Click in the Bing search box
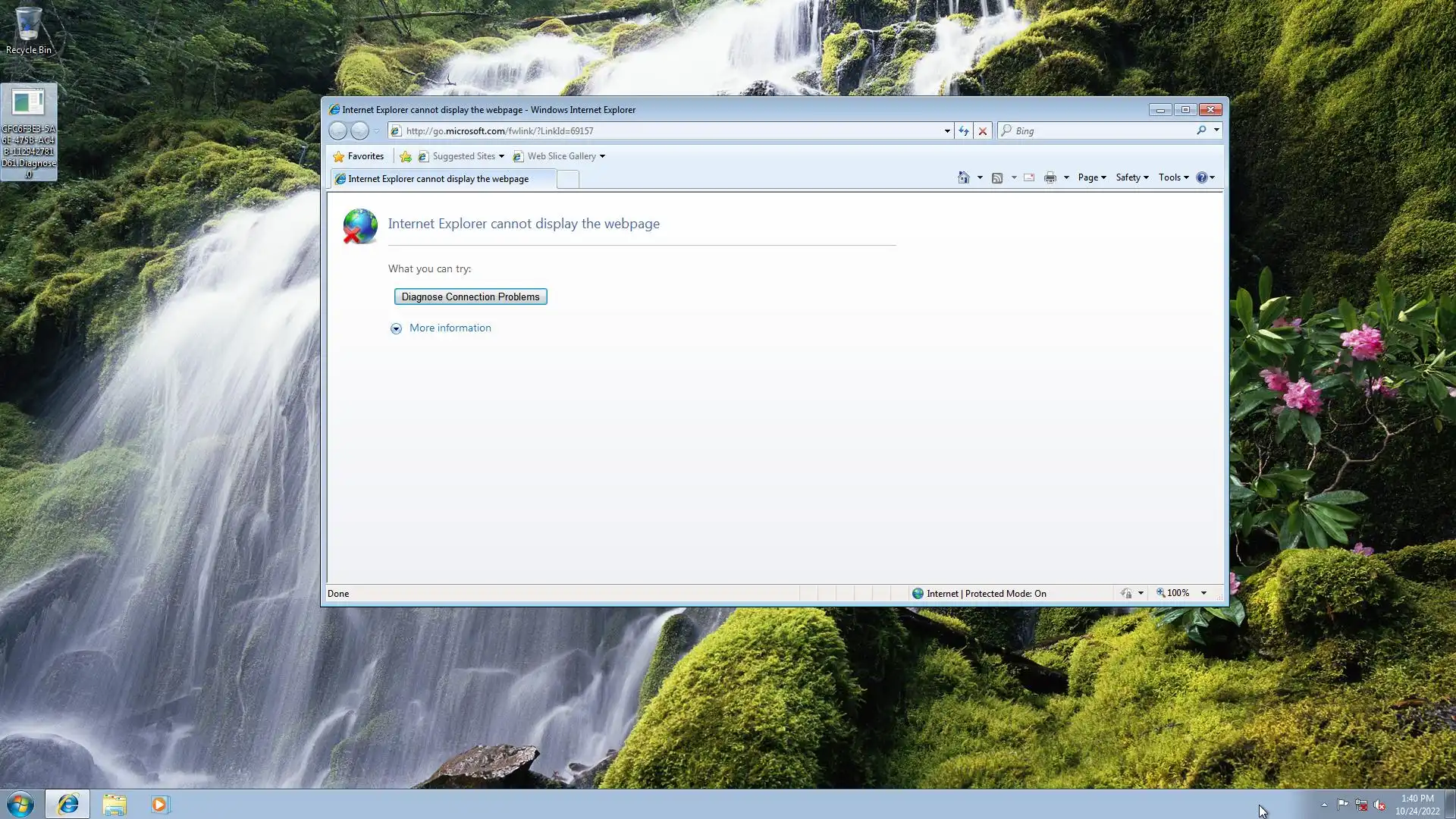The image size is (1456, 819). [1100, 130]
